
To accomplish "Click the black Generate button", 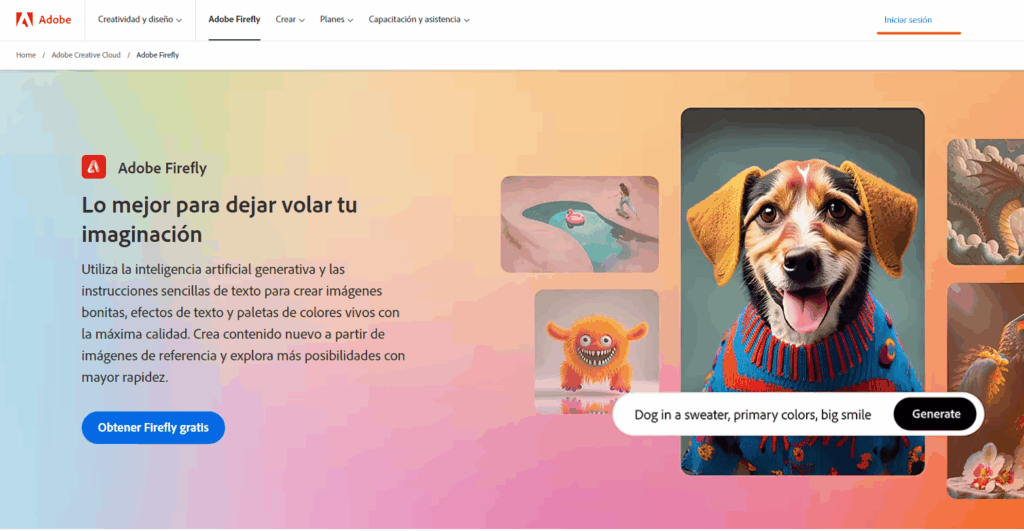I will click(x=935, y=413).
